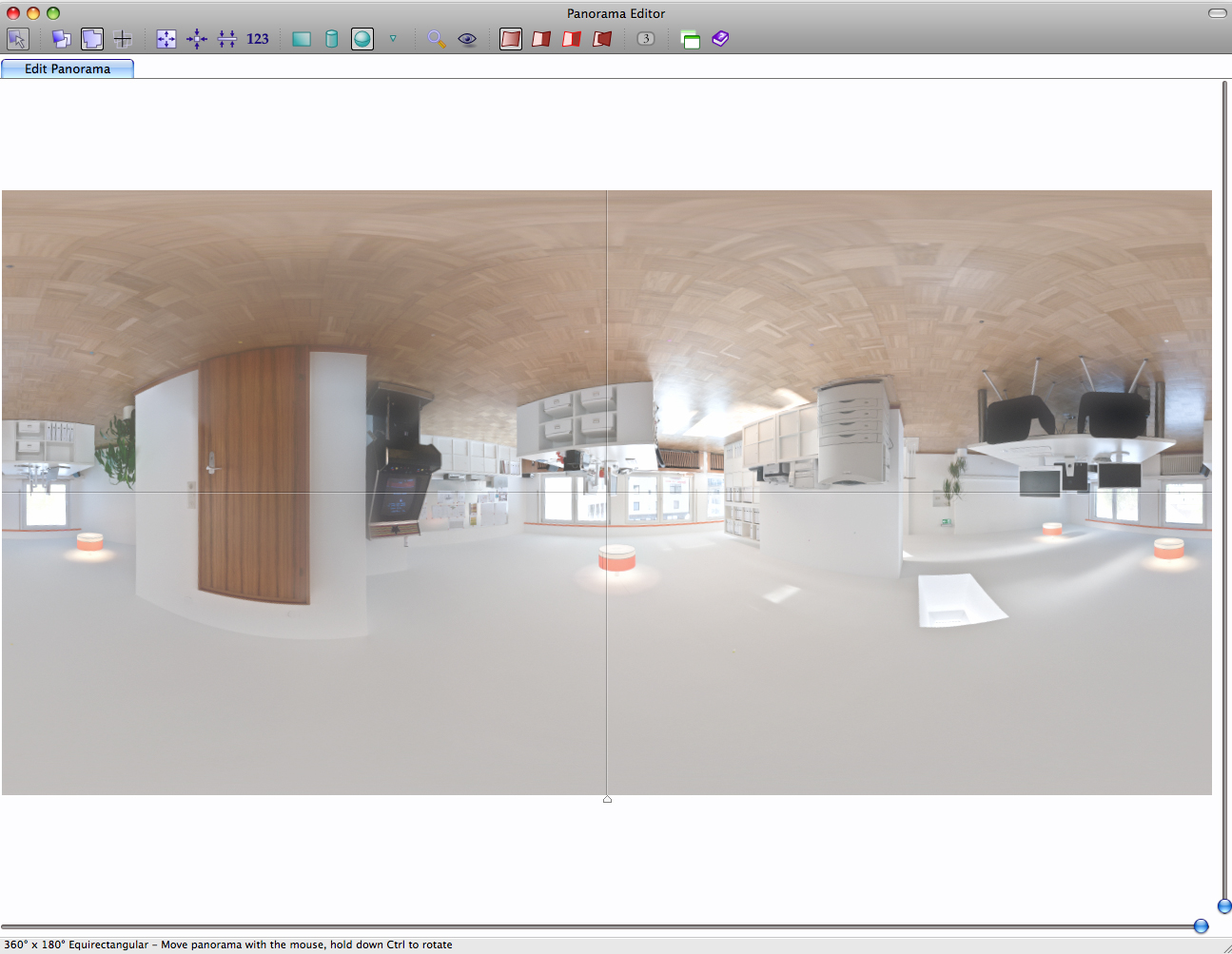Select spherical projection radio button
This screenshot has width=1232, height=954.
[362, 39]
